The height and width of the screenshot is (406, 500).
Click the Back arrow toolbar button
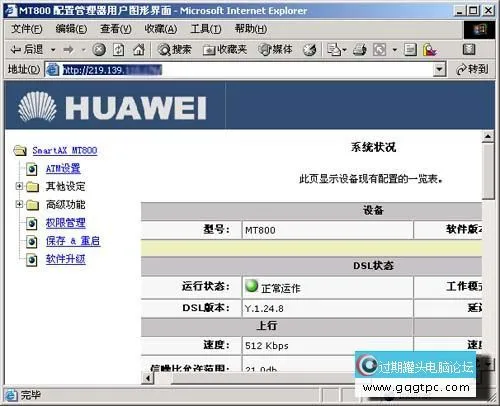(x=27, y=50)
